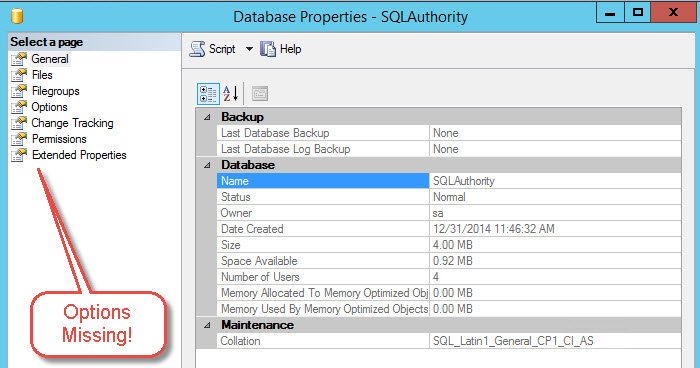Click the Property Pages icon

pos(260,94)
